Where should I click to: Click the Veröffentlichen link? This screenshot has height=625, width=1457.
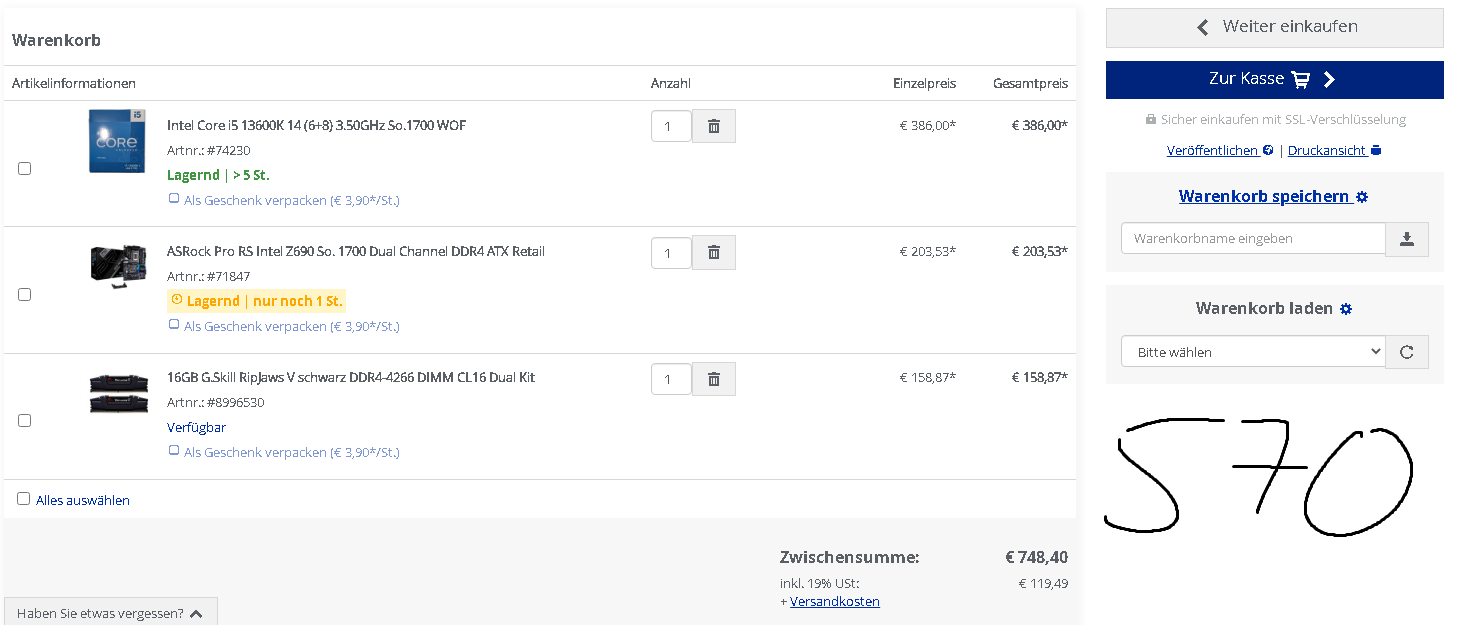pos(1212,151)
